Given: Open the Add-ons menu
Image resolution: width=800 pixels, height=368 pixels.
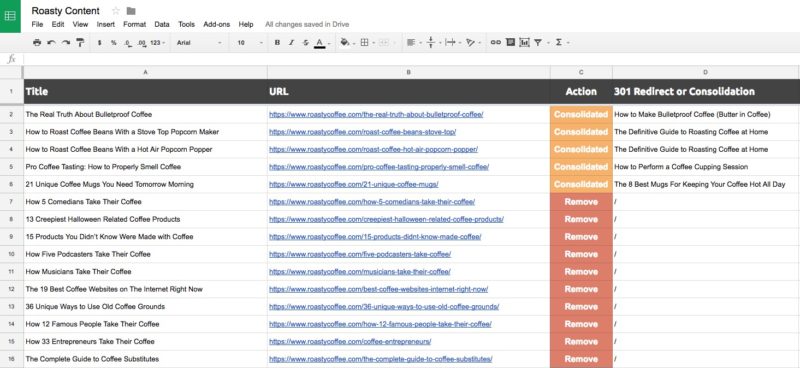Looking at the screenshot, I should coord(217,24).
